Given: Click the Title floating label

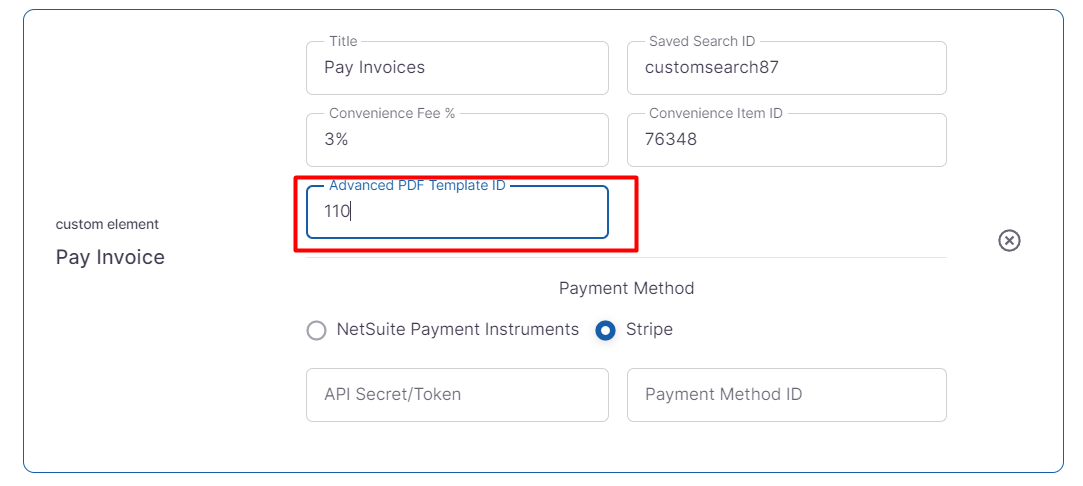Looking at the screenshot, I should point(343,42).
